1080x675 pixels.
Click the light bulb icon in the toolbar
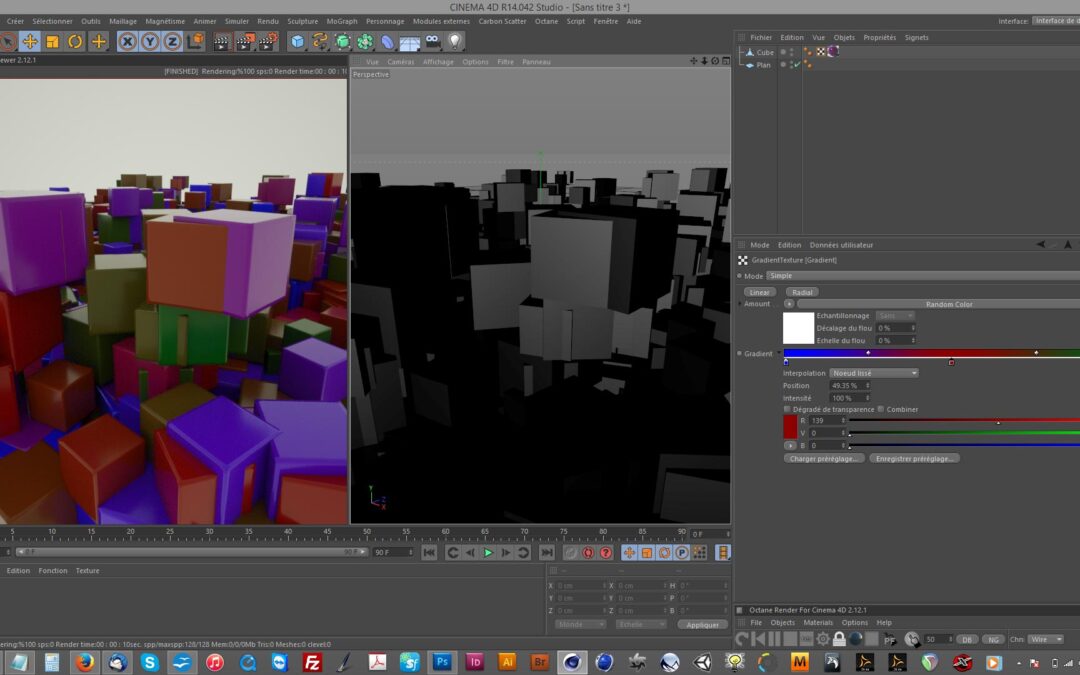[455, 41]
